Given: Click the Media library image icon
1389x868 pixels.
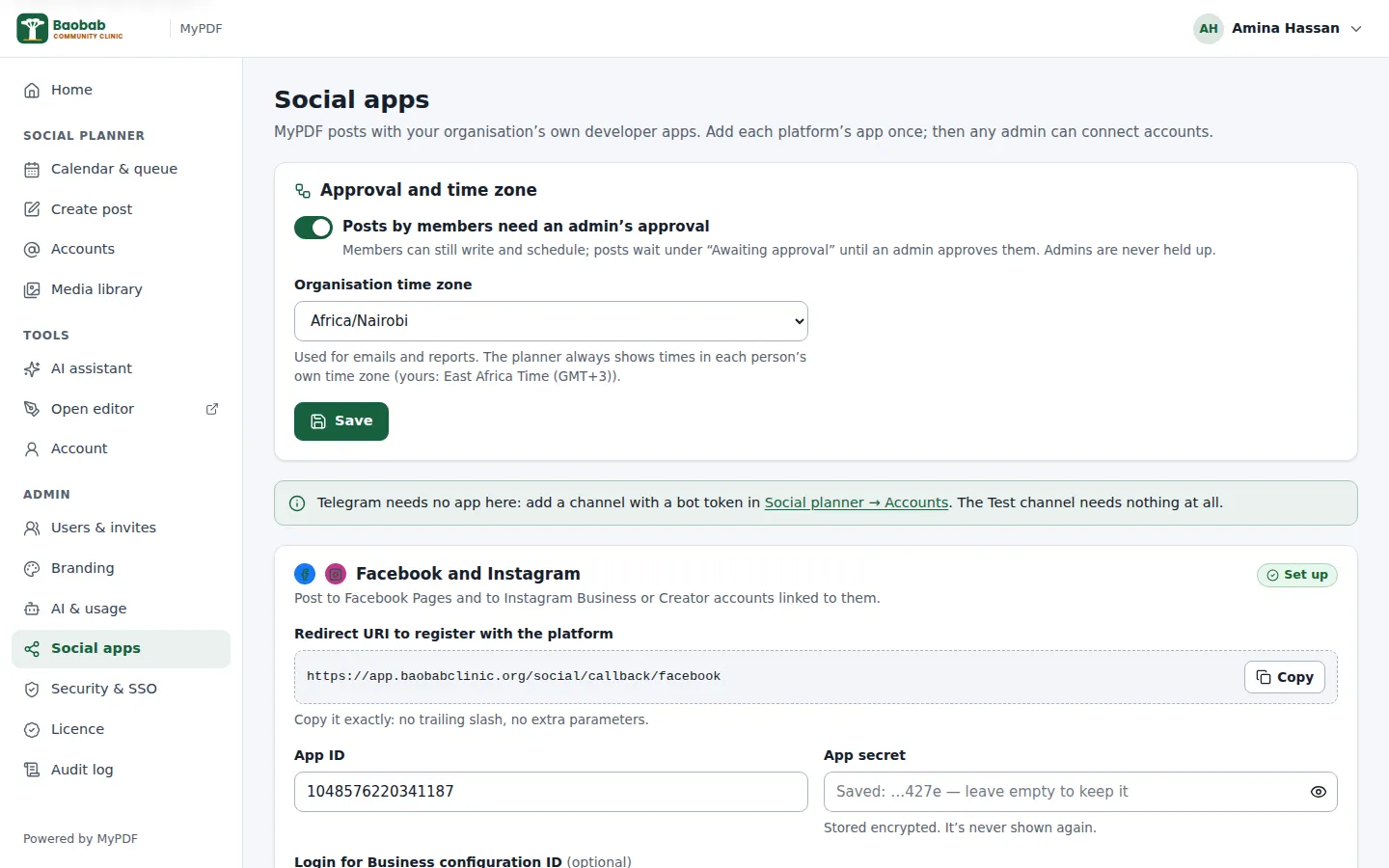Looking at the screenshot, I should (x=32, y=289).
